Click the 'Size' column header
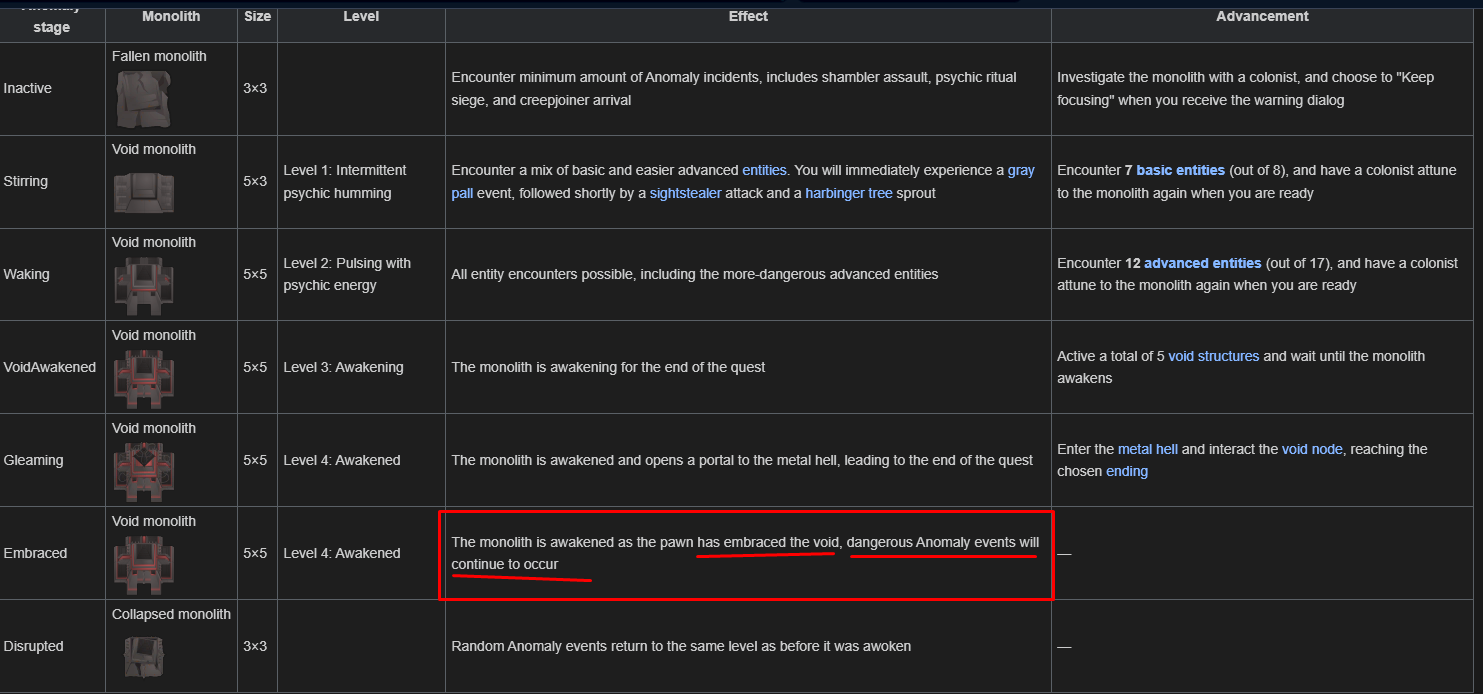 [x=257, y=17]
